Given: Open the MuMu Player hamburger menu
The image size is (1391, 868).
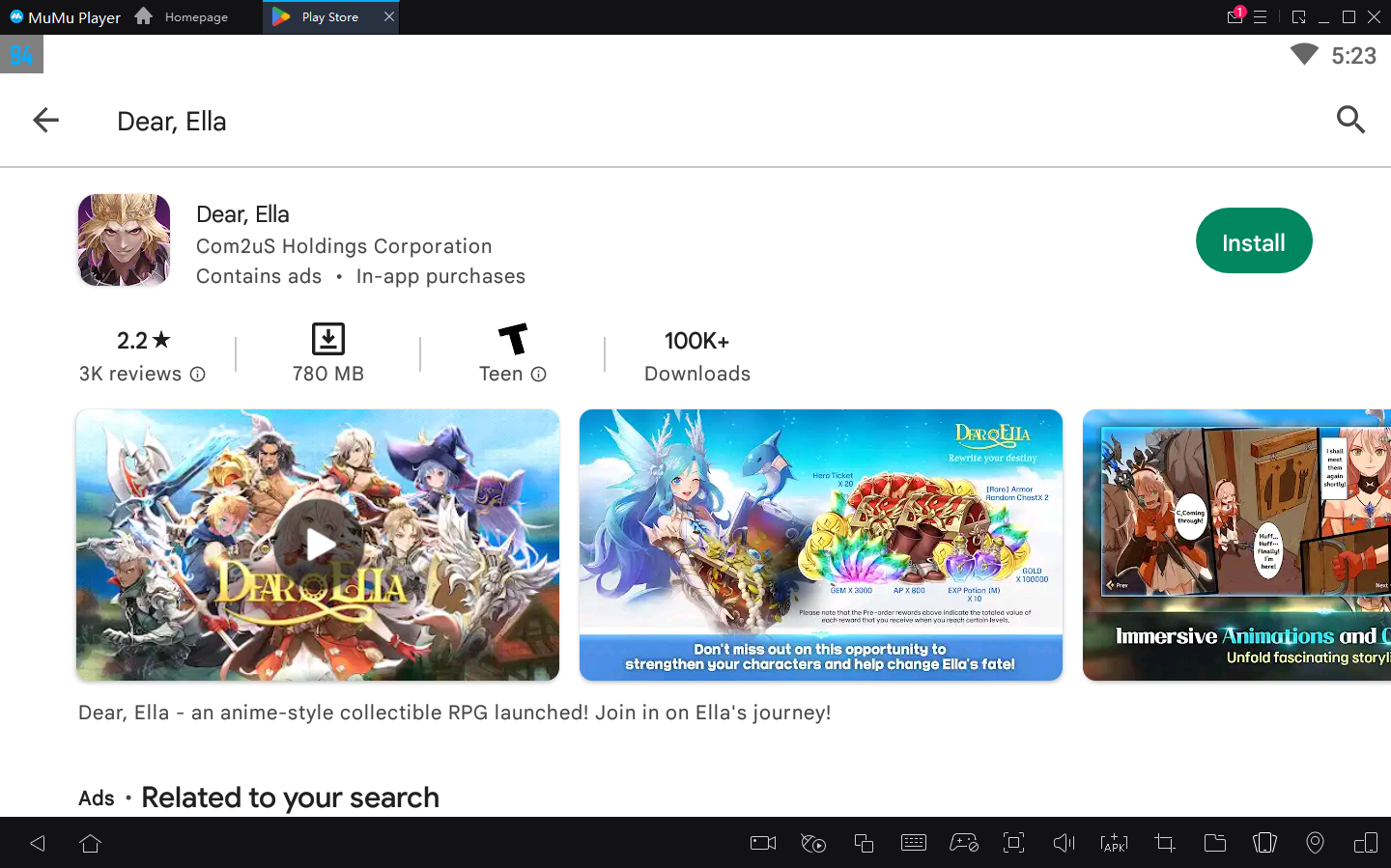Looking at the screenshot, I should click(1261, 17).
